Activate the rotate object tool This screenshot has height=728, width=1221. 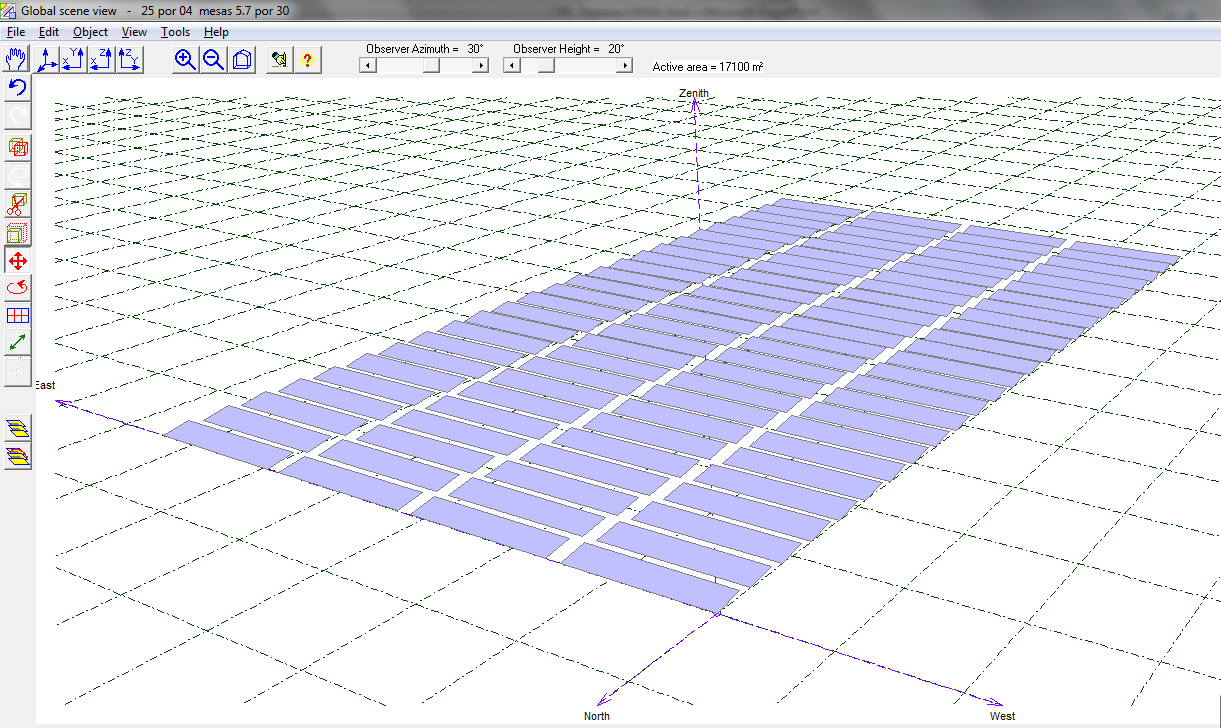pos(18,288)
